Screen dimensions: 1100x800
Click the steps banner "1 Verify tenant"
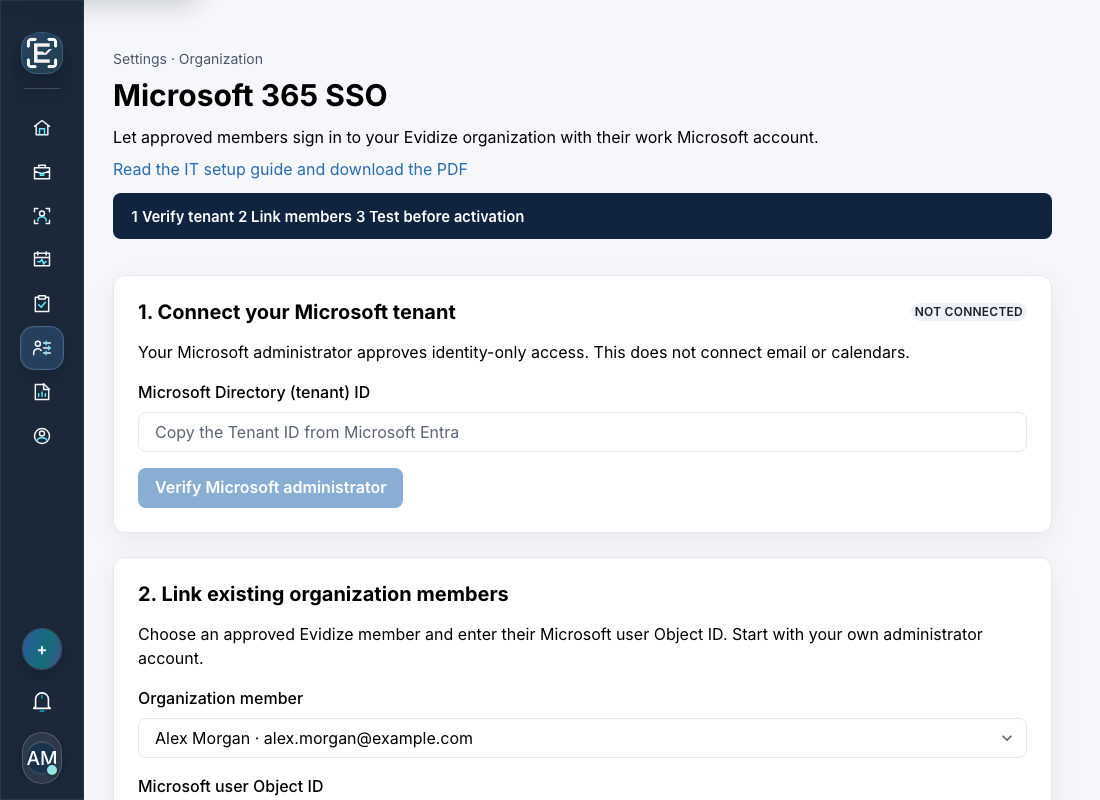pos(182,217)
